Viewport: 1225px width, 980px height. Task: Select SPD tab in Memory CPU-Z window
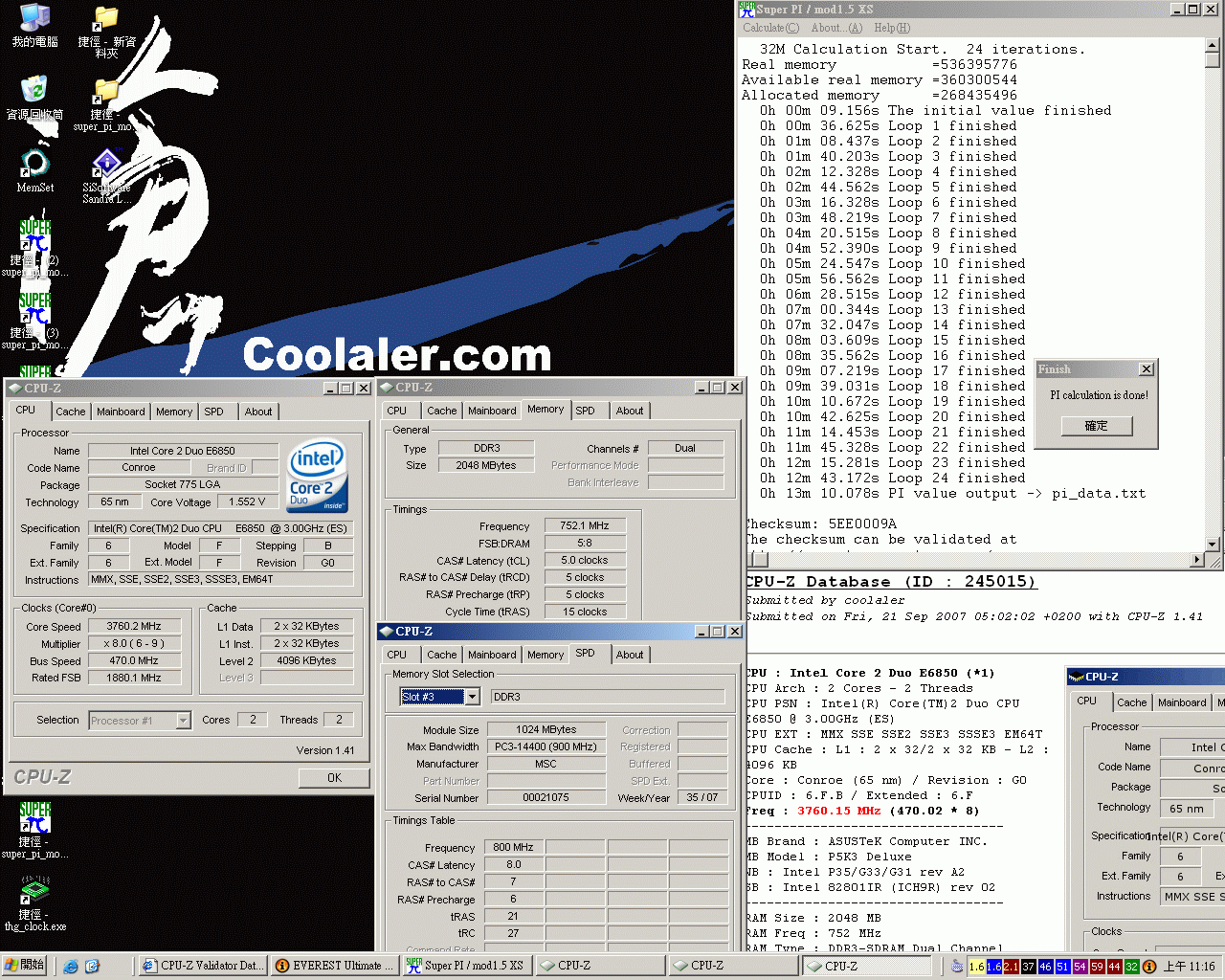585,411
